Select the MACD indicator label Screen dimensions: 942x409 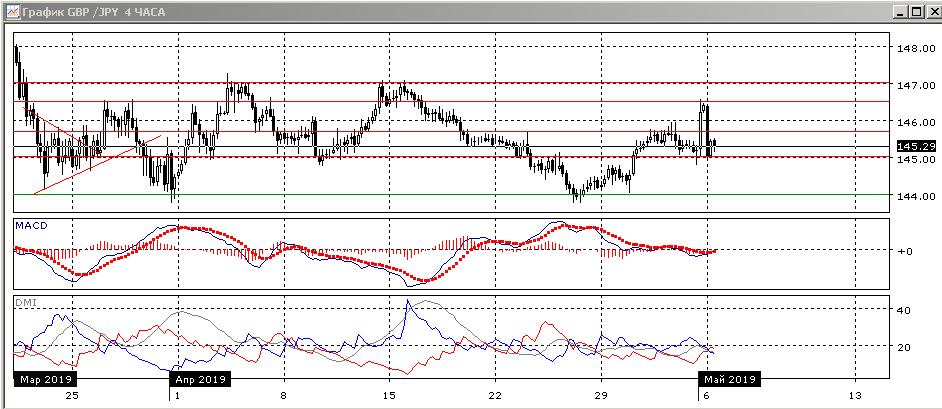[x=28, y=227]
